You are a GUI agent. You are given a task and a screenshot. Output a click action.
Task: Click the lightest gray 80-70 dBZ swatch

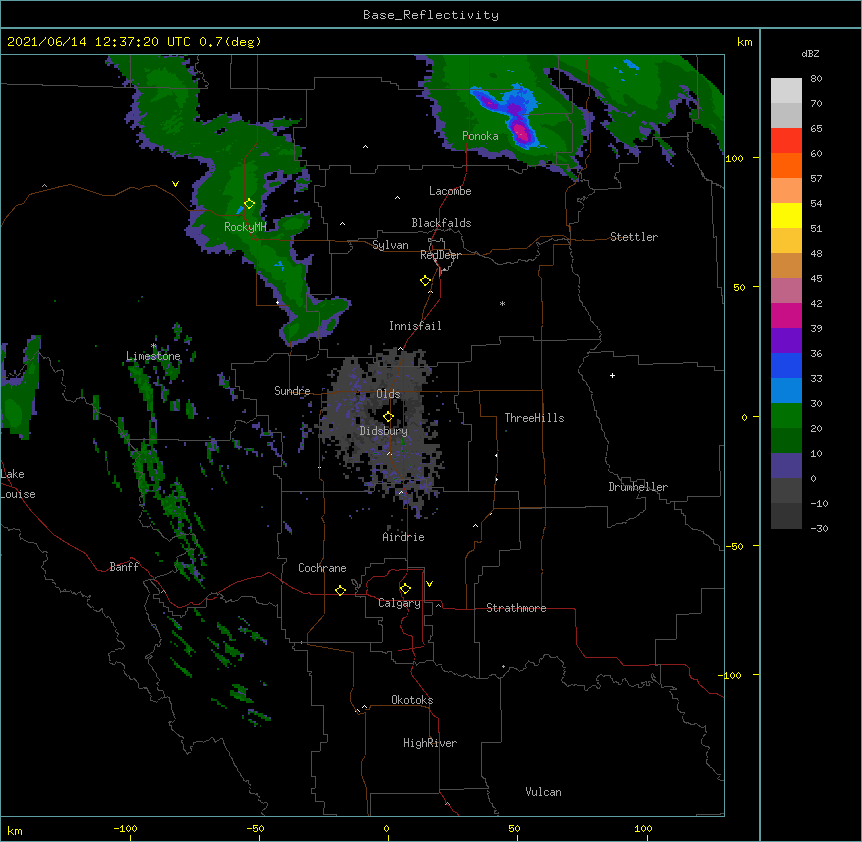(786, 90)
